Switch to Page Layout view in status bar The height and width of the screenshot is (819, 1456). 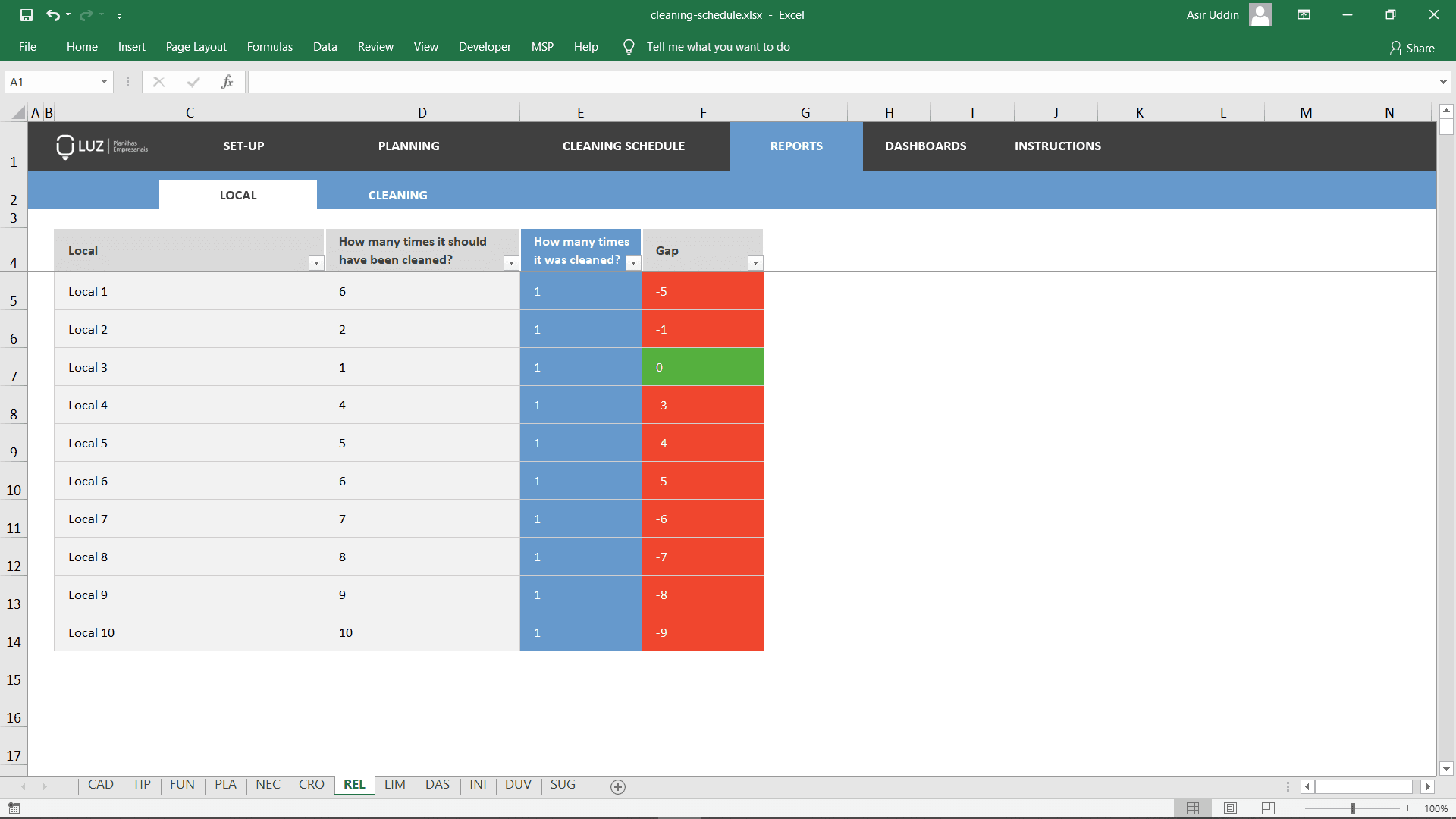(x=1231, y=808)
